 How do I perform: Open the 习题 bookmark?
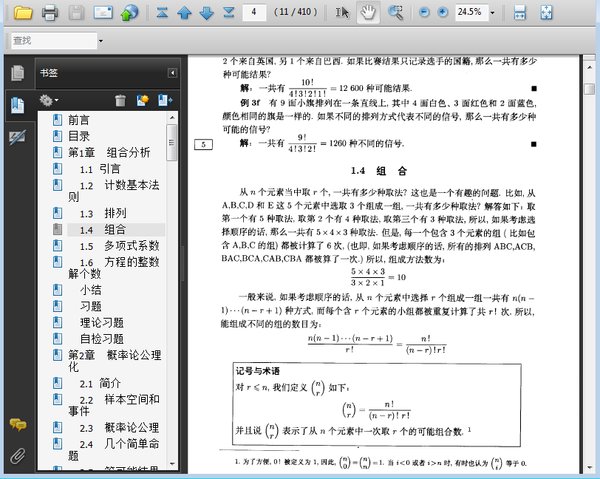click(x=90, y=306)
